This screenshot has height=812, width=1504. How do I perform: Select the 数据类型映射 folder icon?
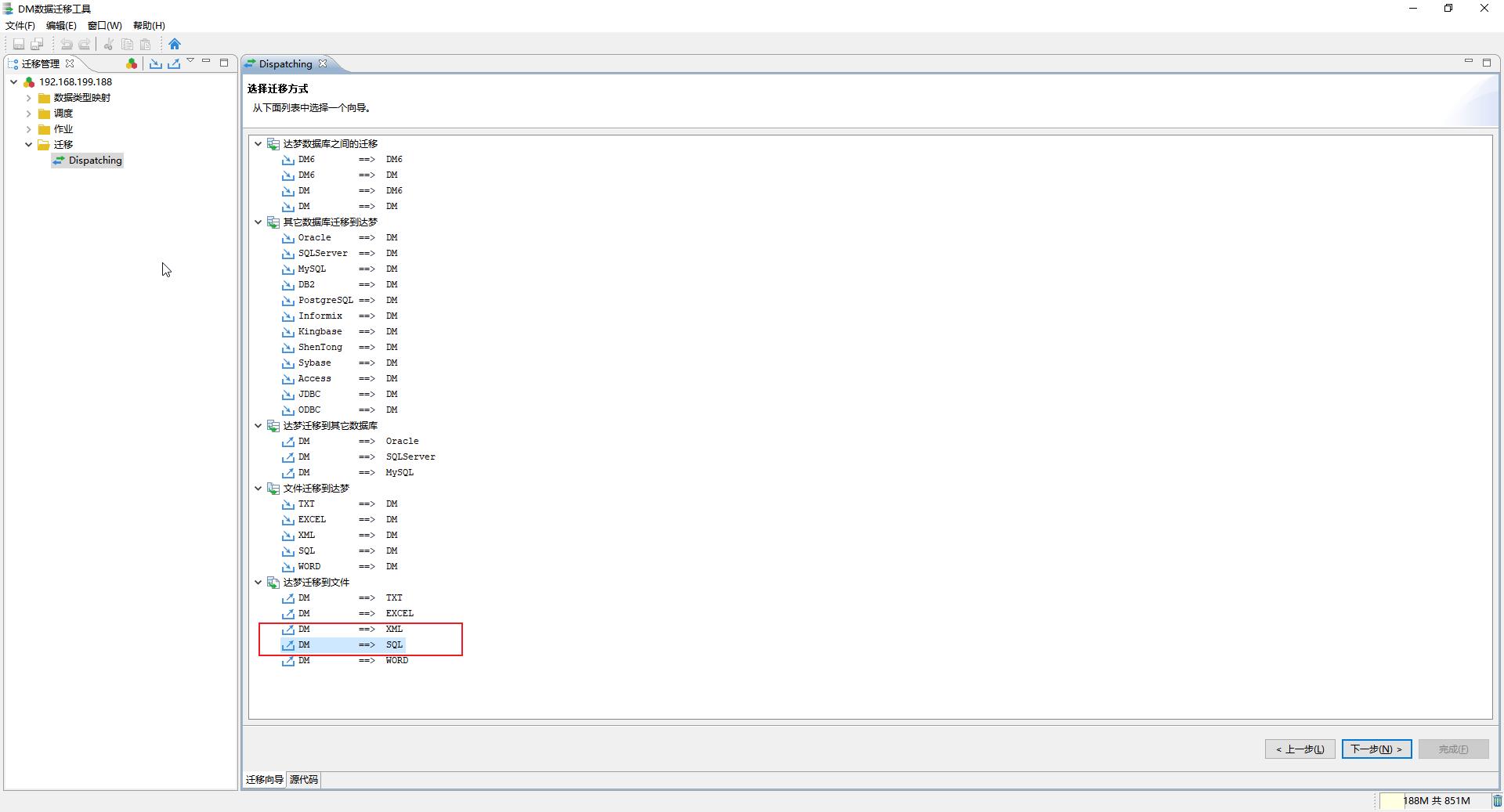pyautogui.click(x=45, y=98)
